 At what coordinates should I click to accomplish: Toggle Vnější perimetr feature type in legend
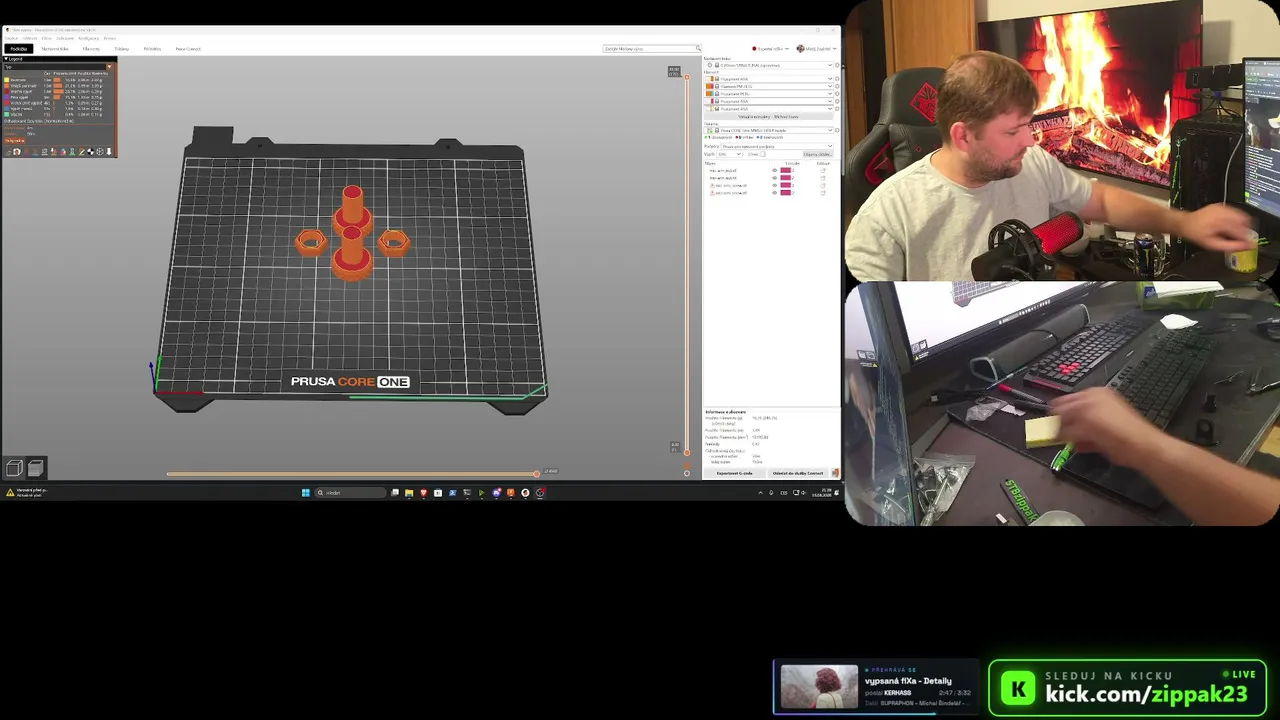coord(55,86)
